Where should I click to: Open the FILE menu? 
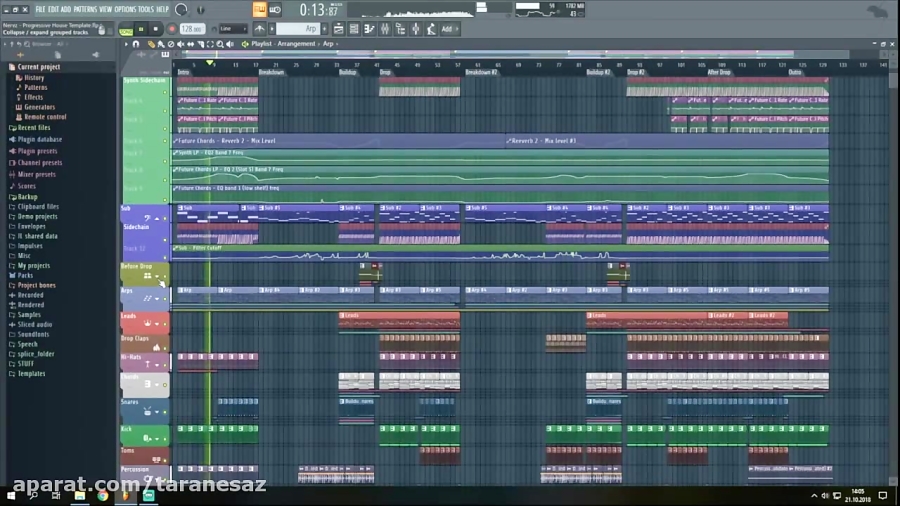[x=40, y=9]
